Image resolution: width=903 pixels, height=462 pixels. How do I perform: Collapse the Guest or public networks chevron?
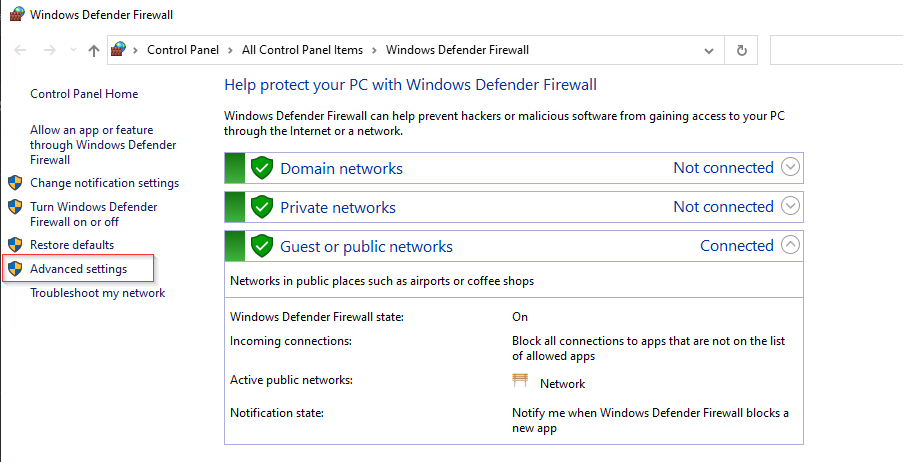tap(791, 245)
